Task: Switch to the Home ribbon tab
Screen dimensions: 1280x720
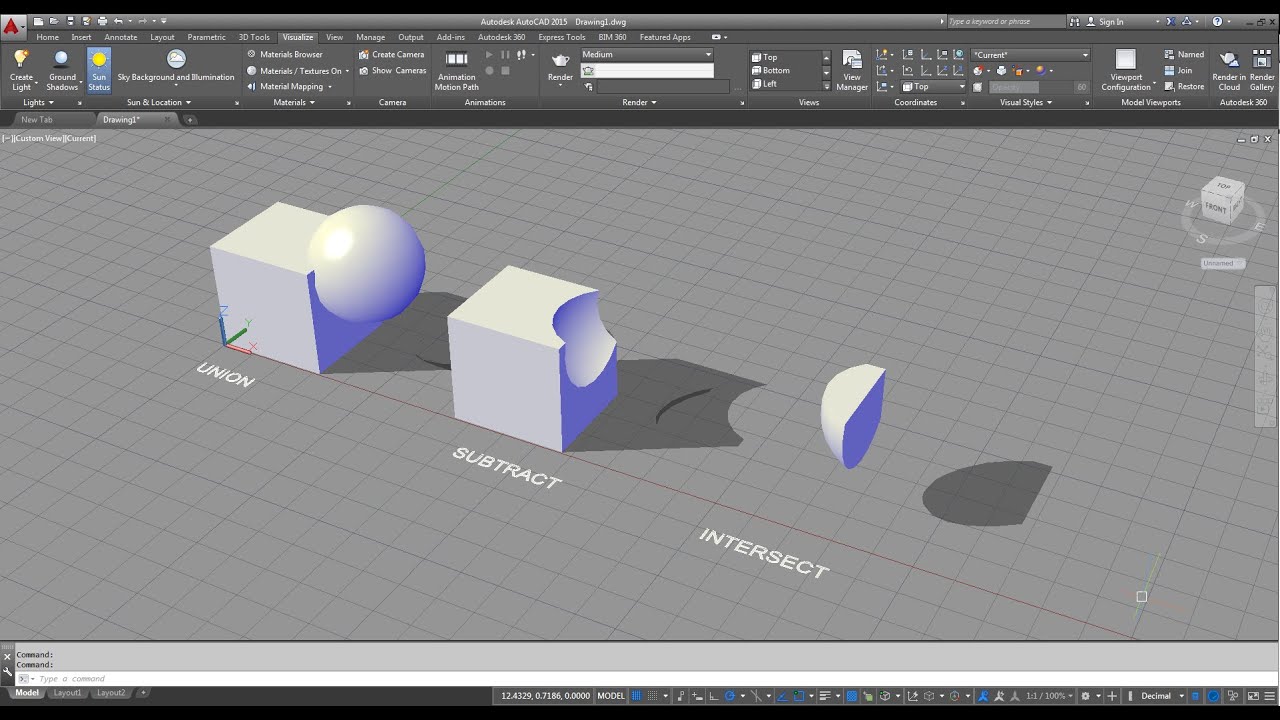Action: tap(47, 37)
